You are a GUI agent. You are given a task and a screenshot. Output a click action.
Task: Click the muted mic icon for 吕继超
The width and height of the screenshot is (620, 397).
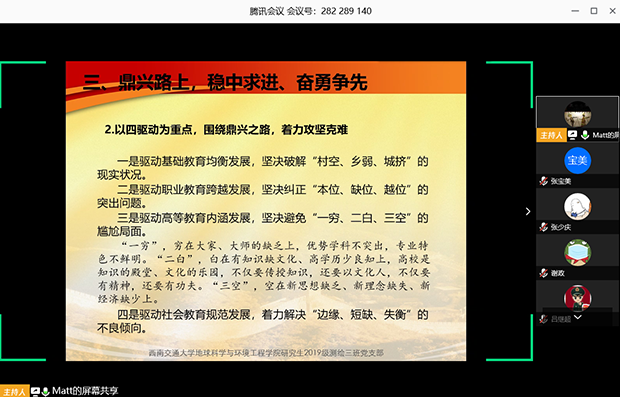tap(544, 319)
